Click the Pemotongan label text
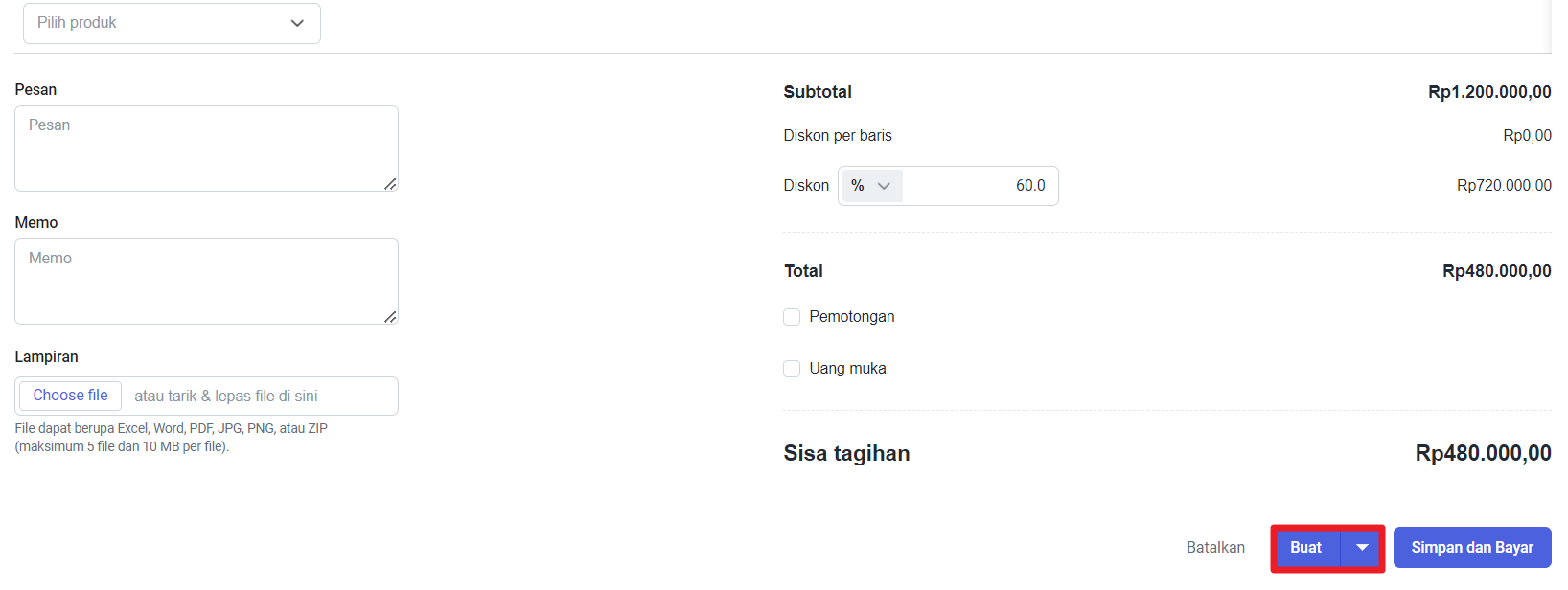This screenshot has width=1568, height=590. click(851, 317)
